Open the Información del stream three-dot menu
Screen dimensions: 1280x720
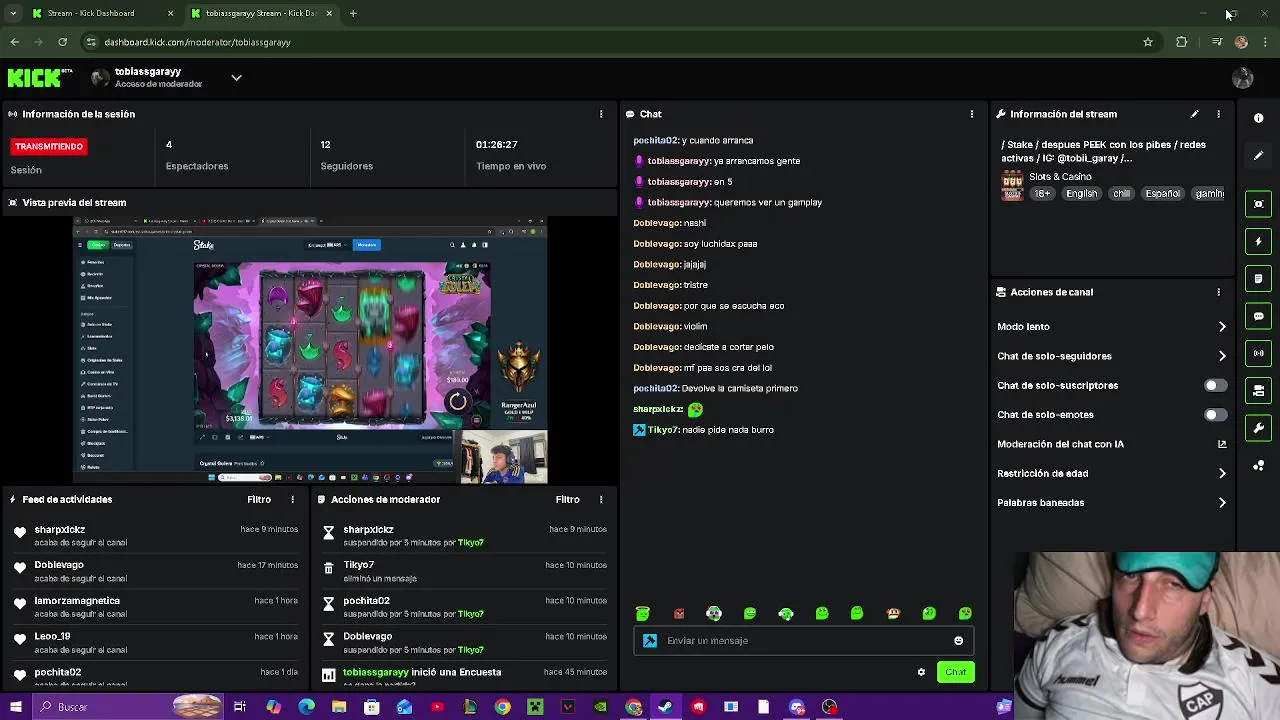1218,114
